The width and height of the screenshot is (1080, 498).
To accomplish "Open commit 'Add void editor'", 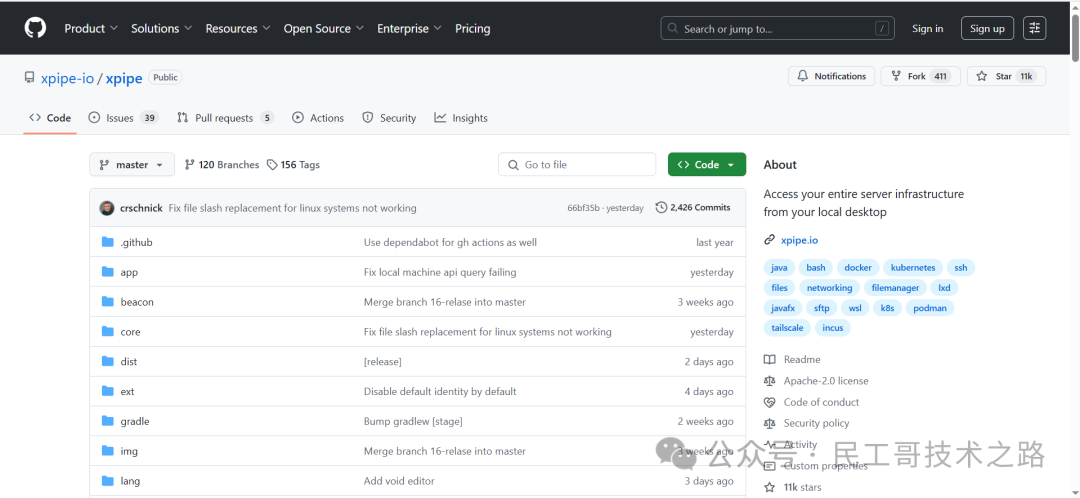I will pos(399,481).
